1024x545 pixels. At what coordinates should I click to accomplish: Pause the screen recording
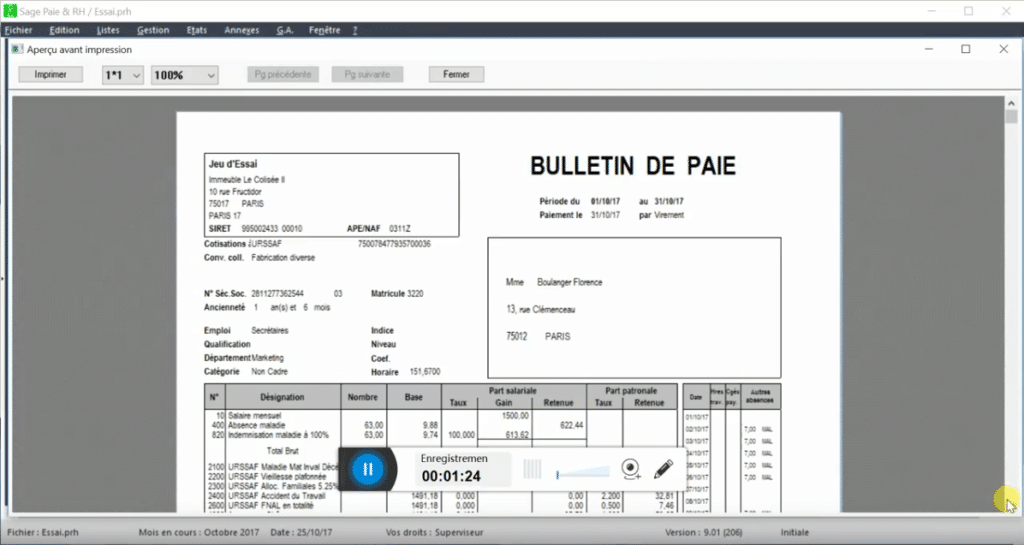pos(368,469)
